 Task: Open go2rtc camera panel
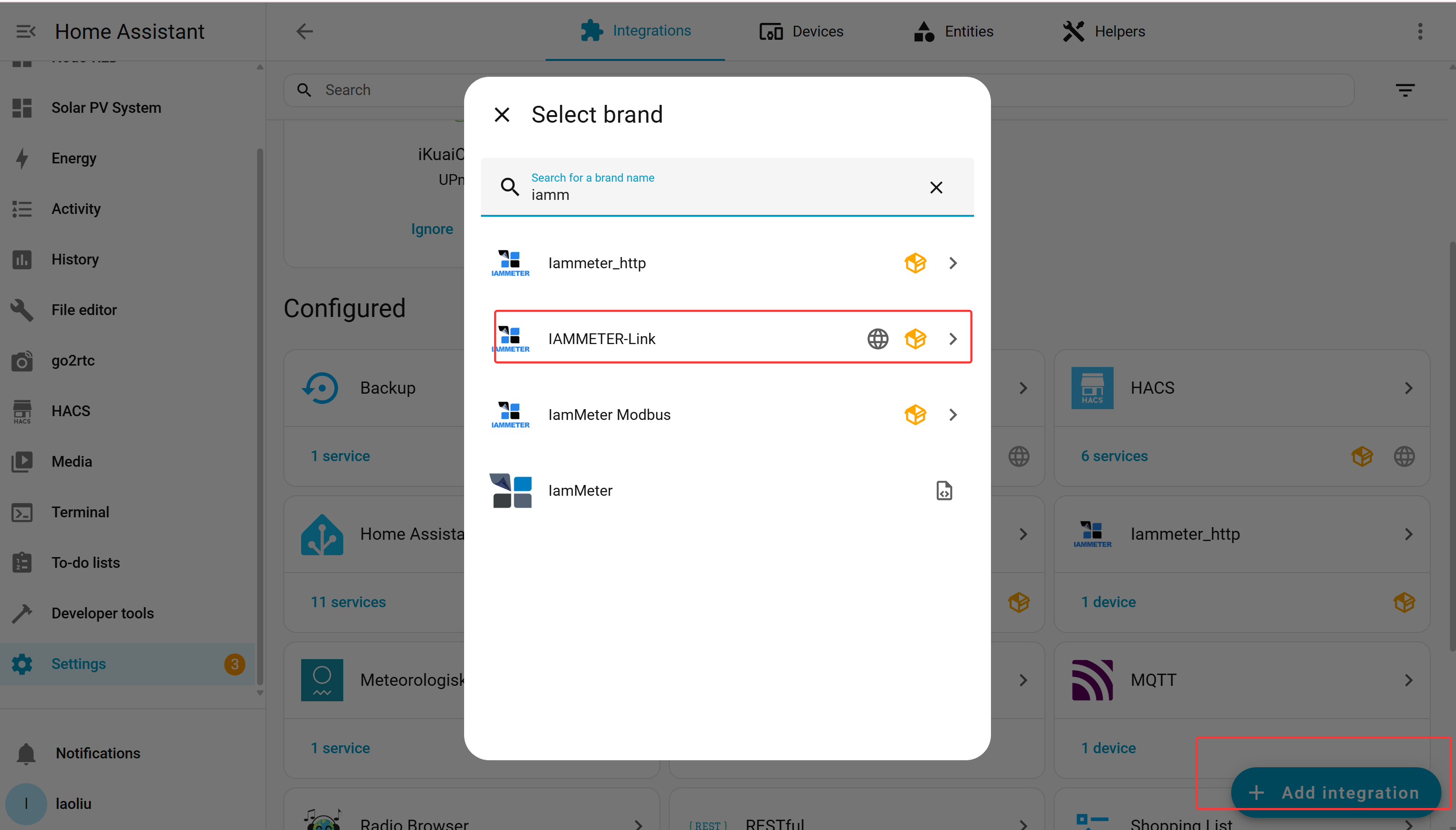127,361
